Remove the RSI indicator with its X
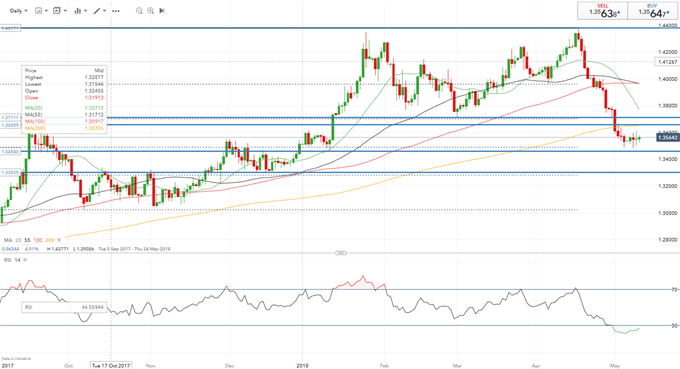 (25, 260)
